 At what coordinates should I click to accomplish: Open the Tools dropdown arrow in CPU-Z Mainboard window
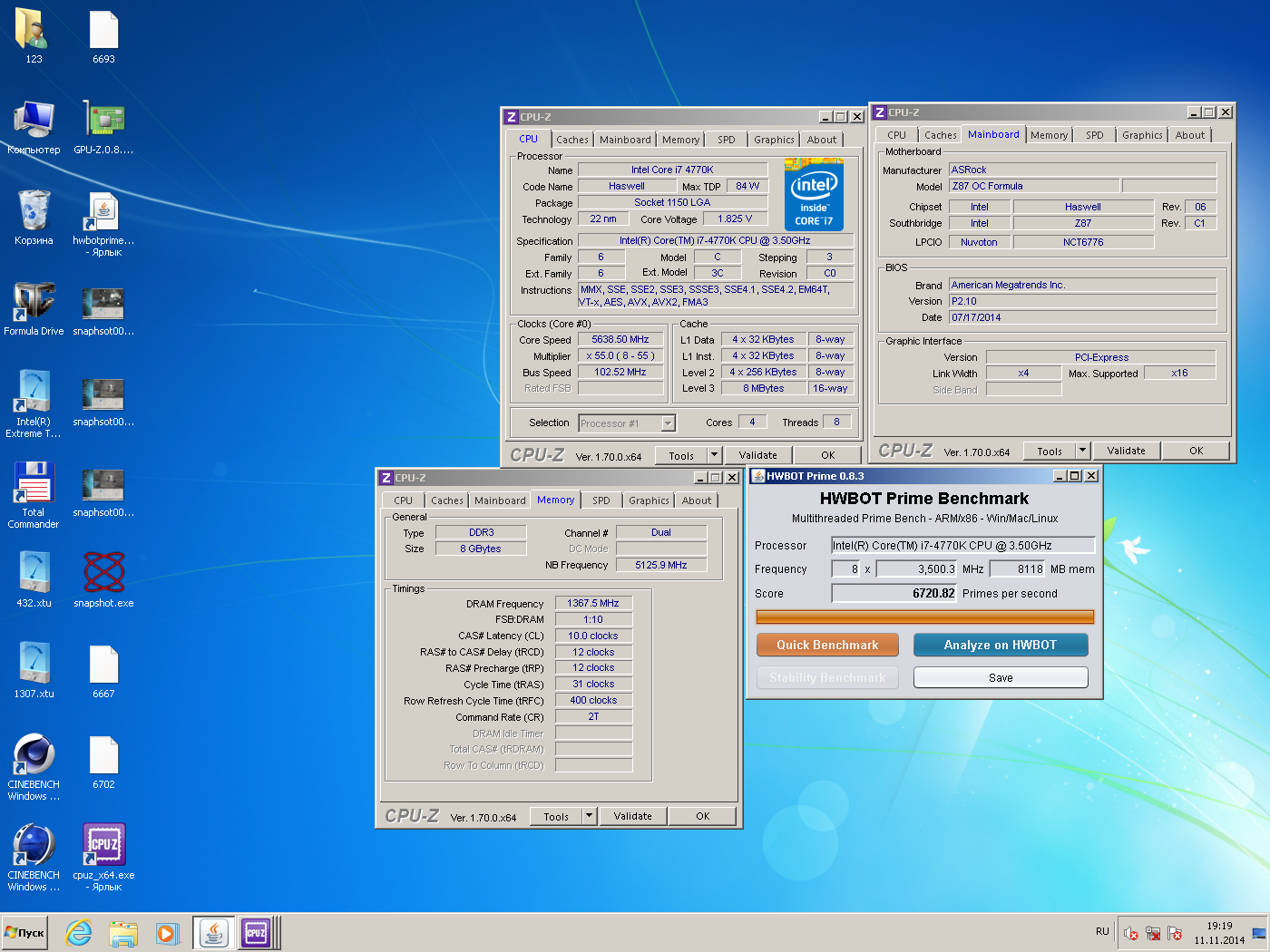pyautogui.click(x=1082, y=451)
